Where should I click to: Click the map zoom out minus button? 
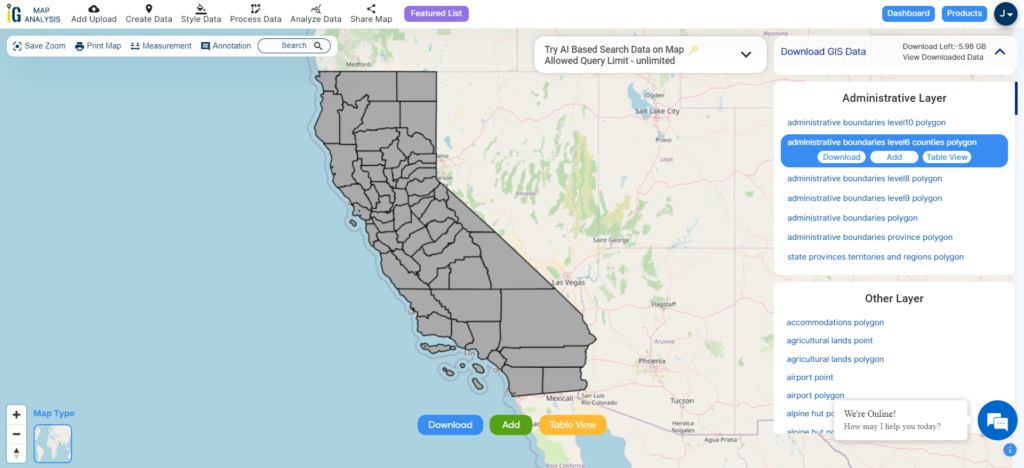pos(17,433)
